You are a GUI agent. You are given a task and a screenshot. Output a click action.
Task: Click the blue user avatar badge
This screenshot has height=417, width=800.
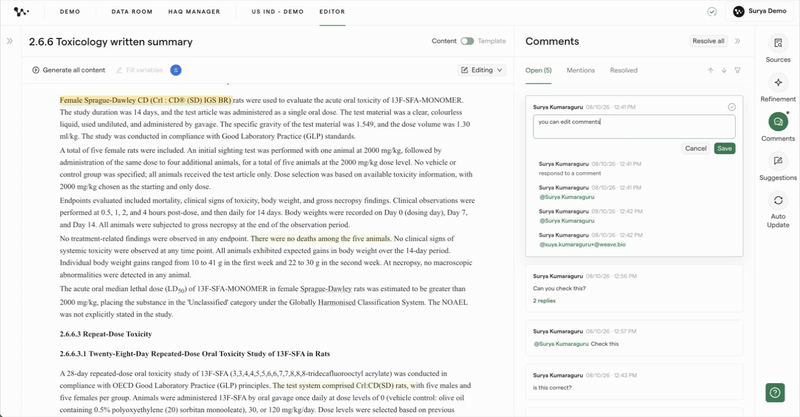[x=176, y=70]
